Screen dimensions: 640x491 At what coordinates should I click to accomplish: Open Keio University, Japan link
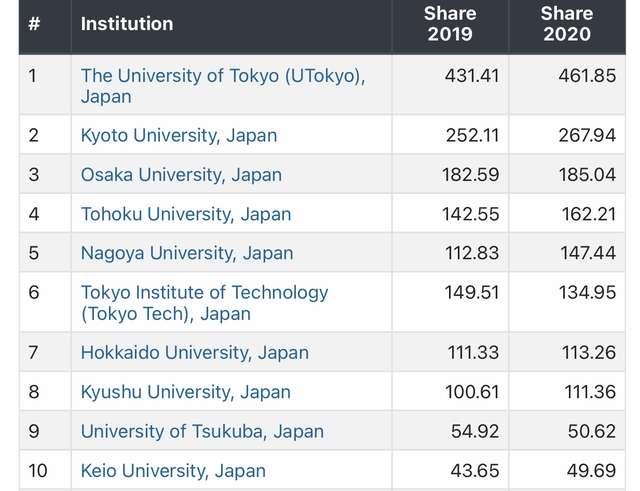point(173,470)
